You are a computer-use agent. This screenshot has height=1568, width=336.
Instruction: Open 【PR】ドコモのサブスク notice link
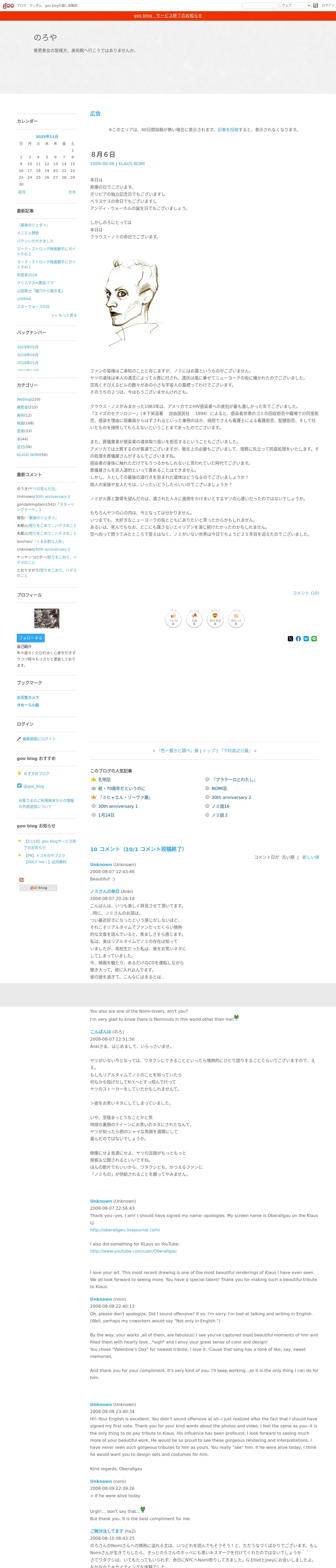tap(46, 858)
